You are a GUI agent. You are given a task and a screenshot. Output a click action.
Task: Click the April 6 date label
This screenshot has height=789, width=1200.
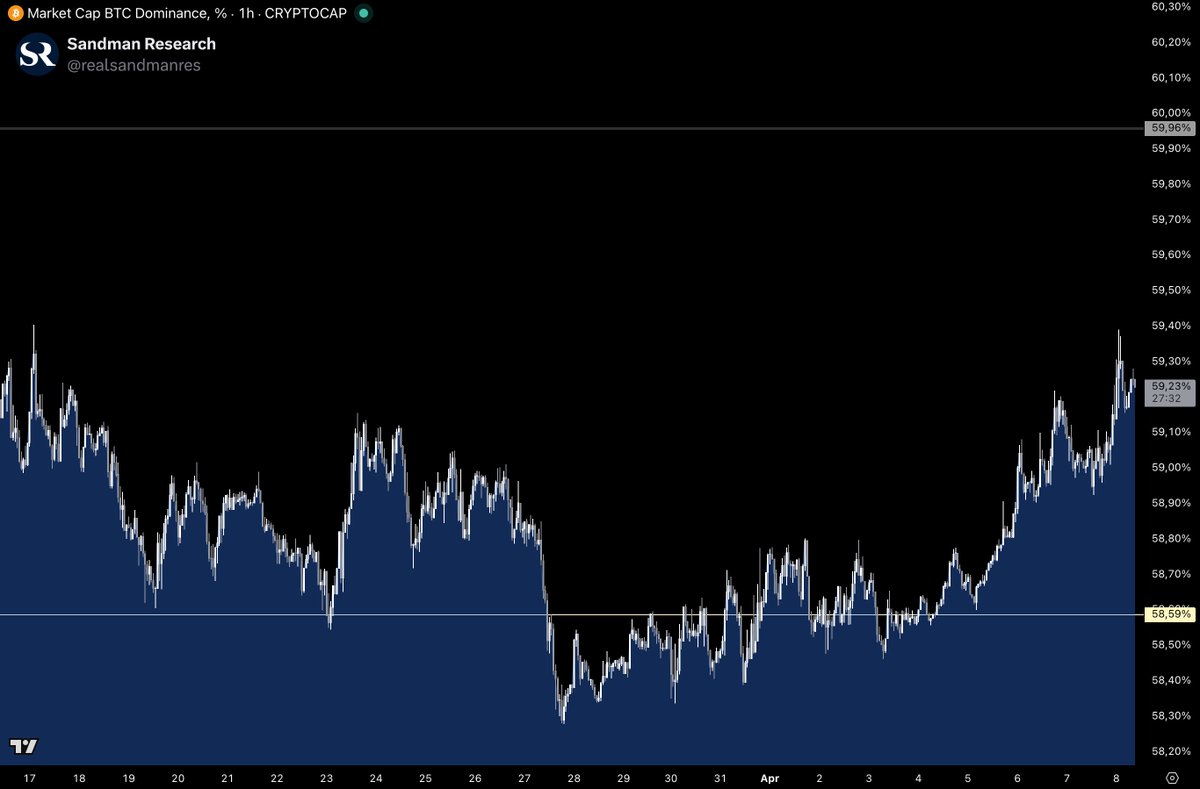click(1018, 778)
